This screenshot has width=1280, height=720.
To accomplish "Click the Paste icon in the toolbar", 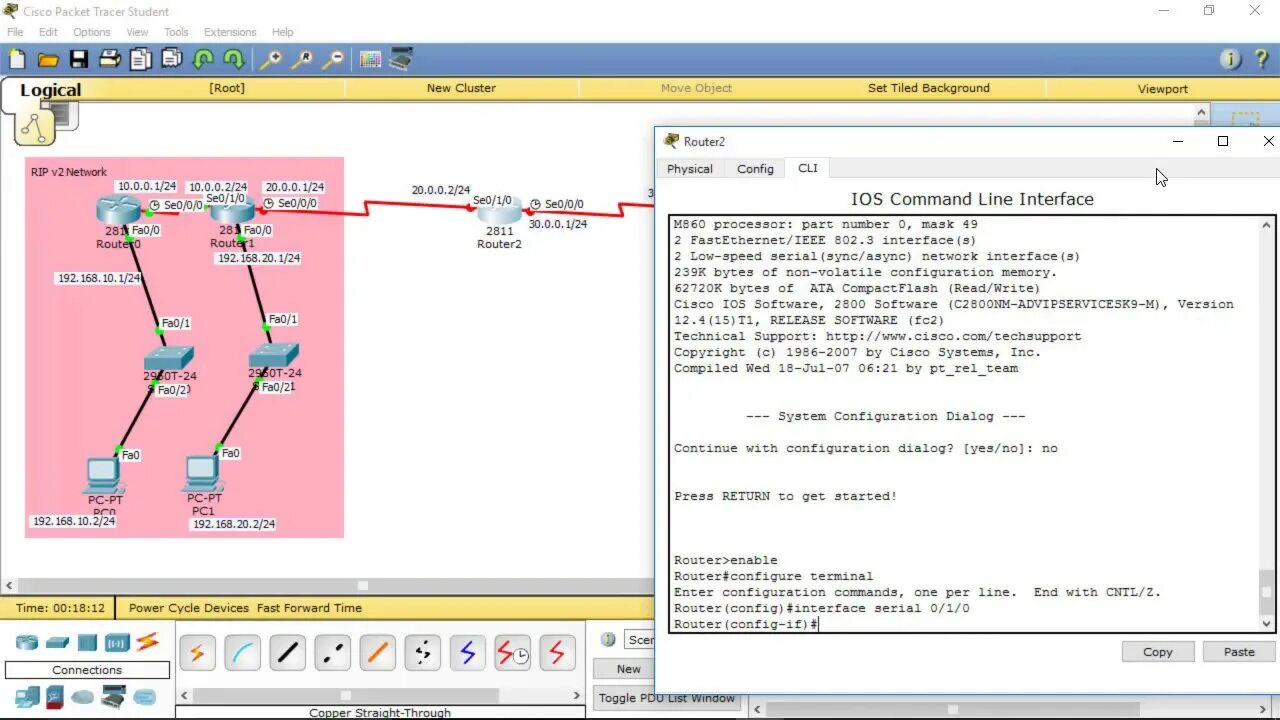I will pos(172,59).
